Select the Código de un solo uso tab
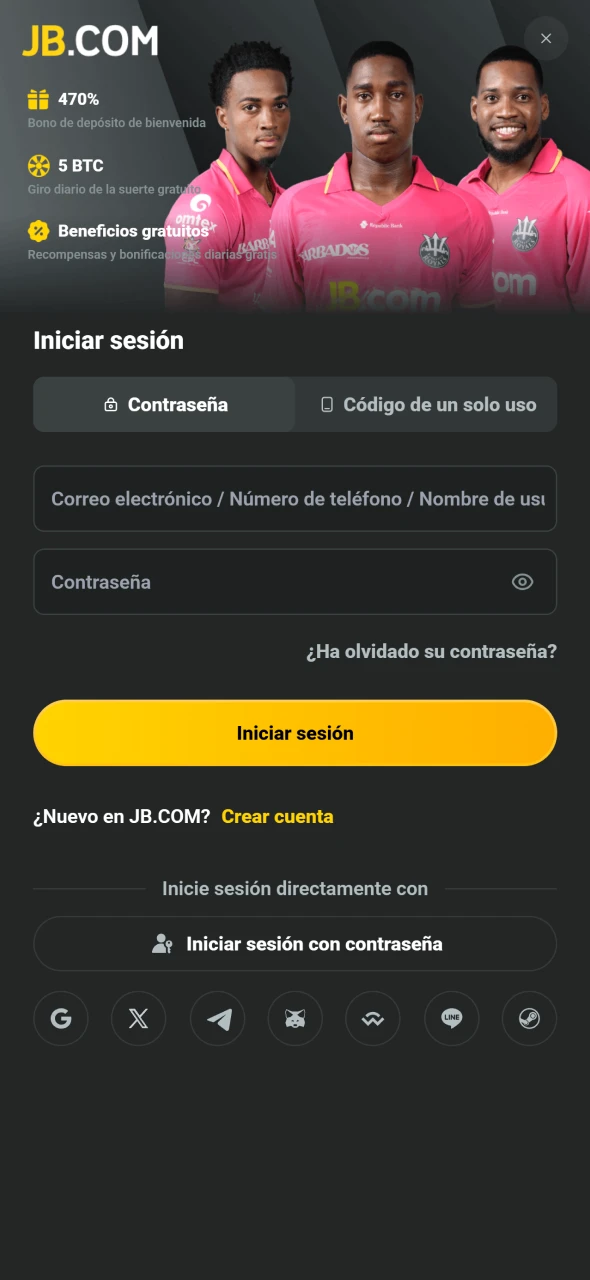Viewport: 590px width, 1280px height. pyautogui.click(x=426, y=404)
